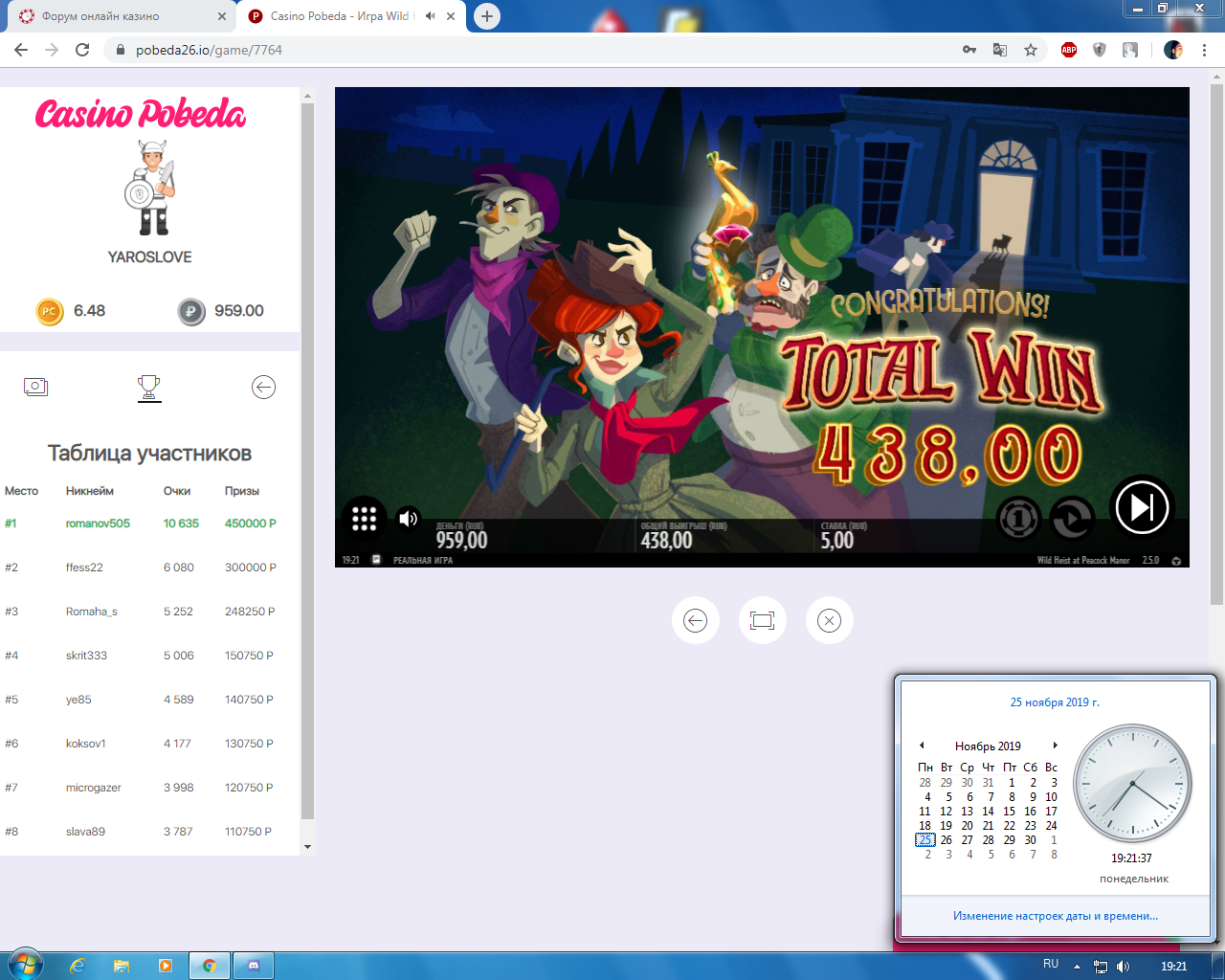
Task: Click the back arrow icon in the sidebar
Action: tap(263, 387)
